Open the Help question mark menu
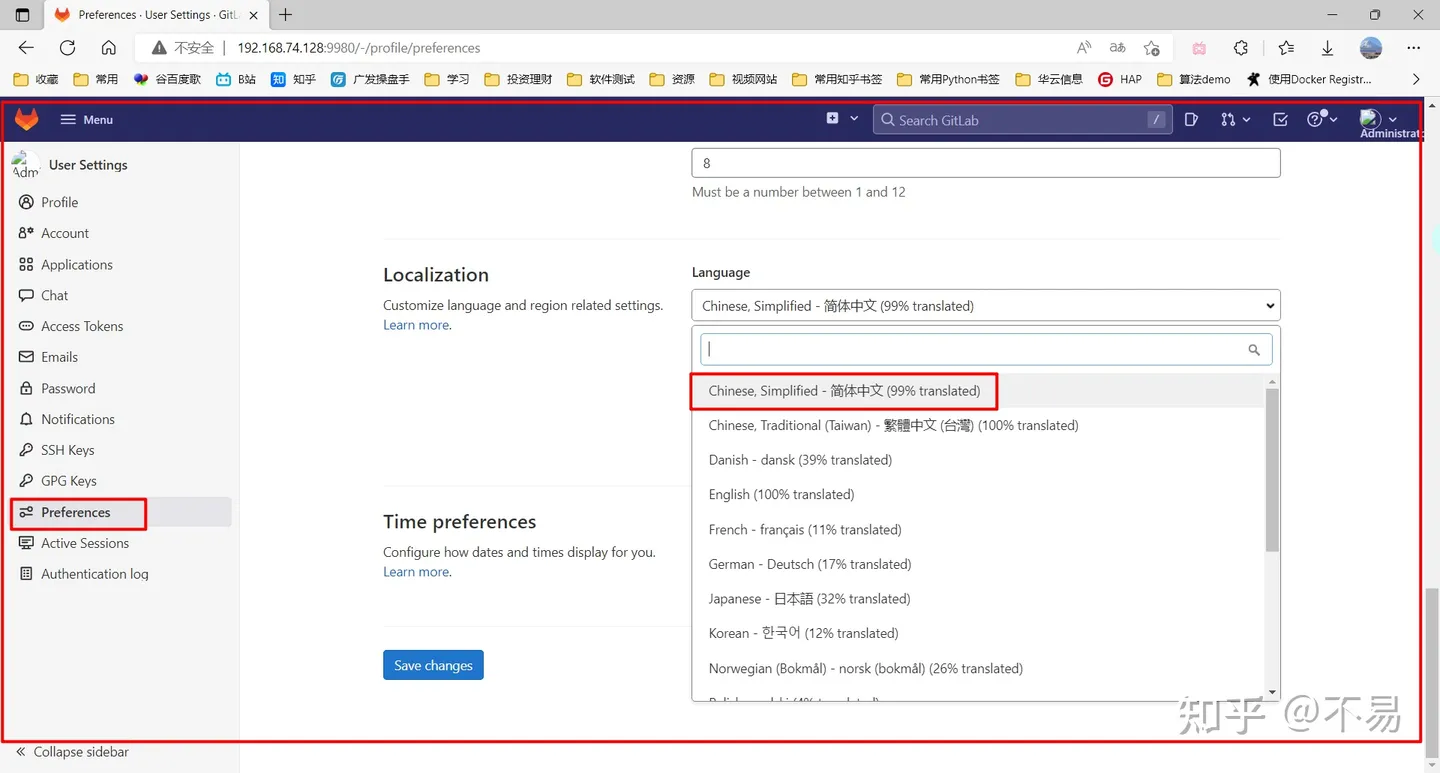Screen dimensions: 1440x773 [1322, 119]
